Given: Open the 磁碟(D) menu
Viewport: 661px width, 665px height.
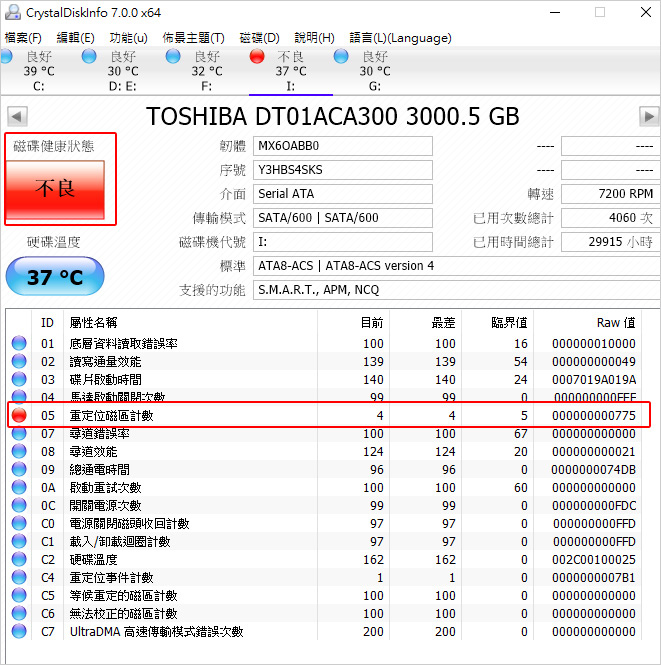Looking at the screenshot, I should tap(259, 38).
